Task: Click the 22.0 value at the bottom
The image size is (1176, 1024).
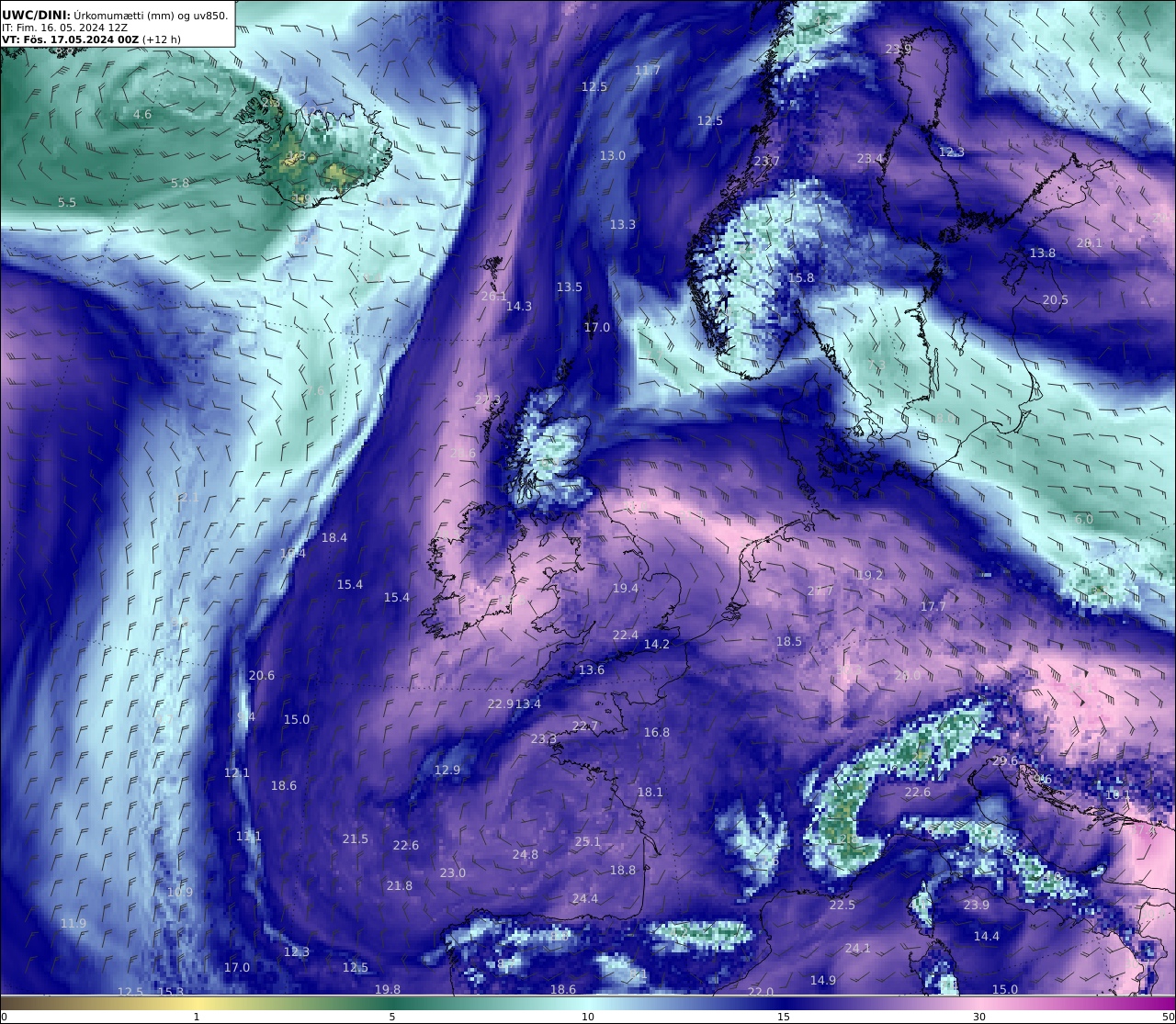Action: coord(761,993)
